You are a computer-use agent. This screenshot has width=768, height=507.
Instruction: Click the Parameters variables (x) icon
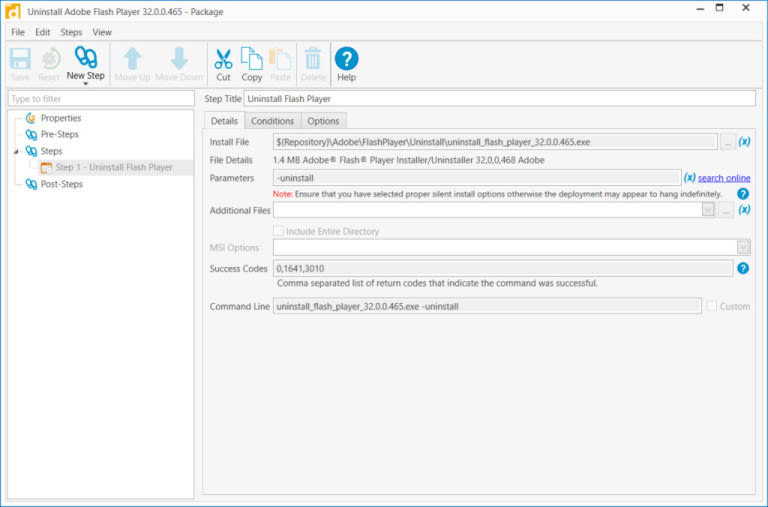pos(690,177)
